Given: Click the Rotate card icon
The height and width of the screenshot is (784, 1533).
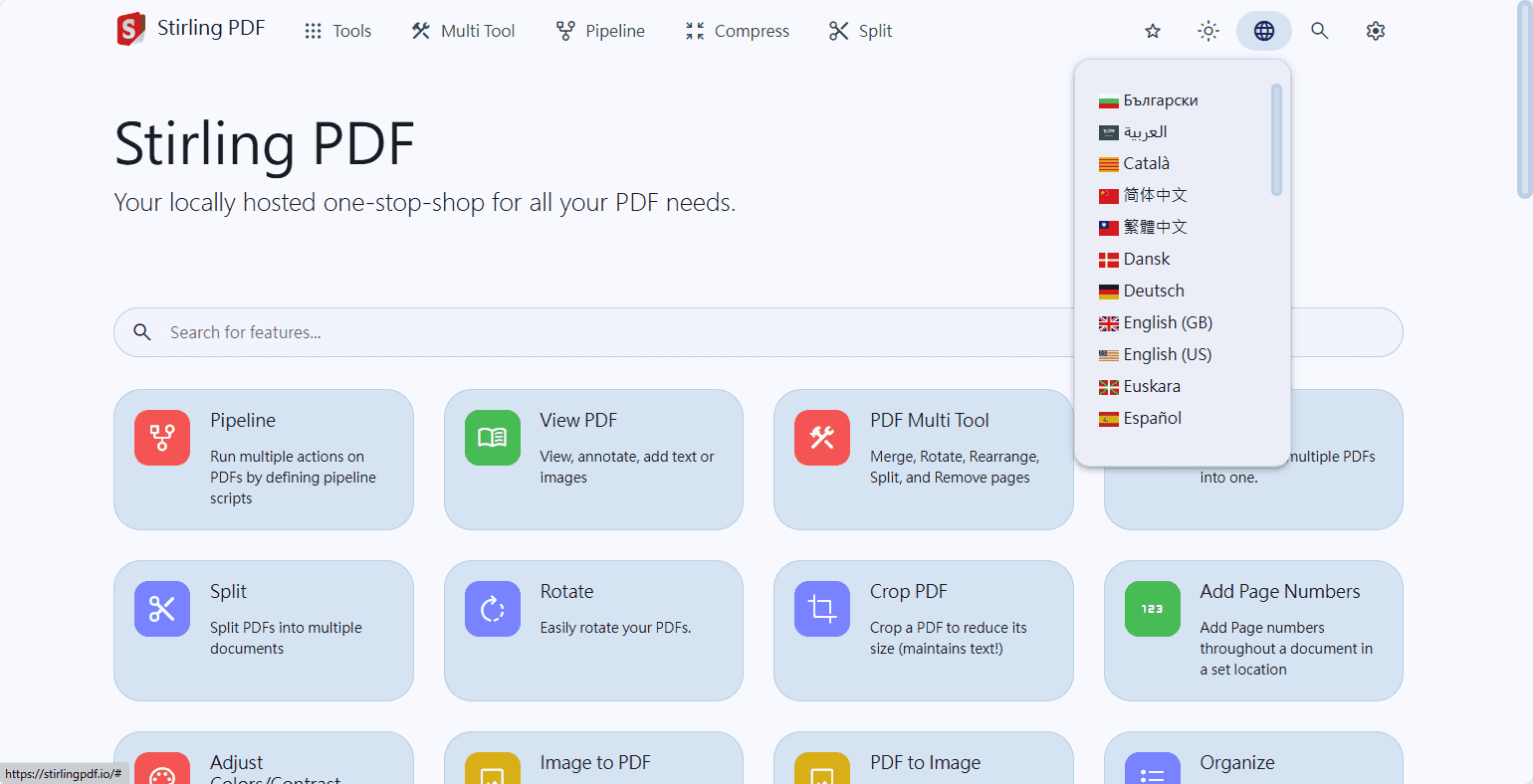Looking at the screenshot, I should [x=493, y=609].
